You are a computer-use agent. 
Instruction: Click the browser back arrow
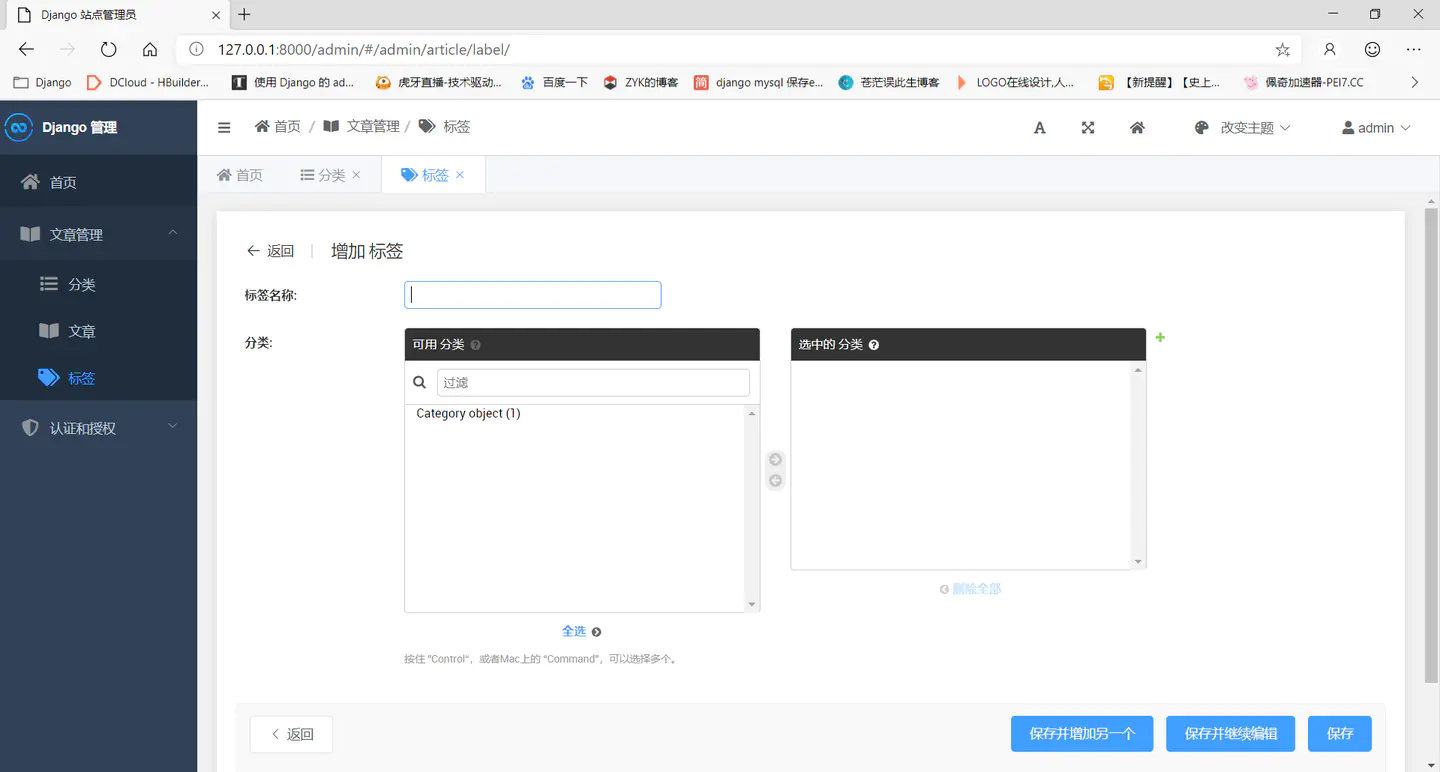[26, 49]
